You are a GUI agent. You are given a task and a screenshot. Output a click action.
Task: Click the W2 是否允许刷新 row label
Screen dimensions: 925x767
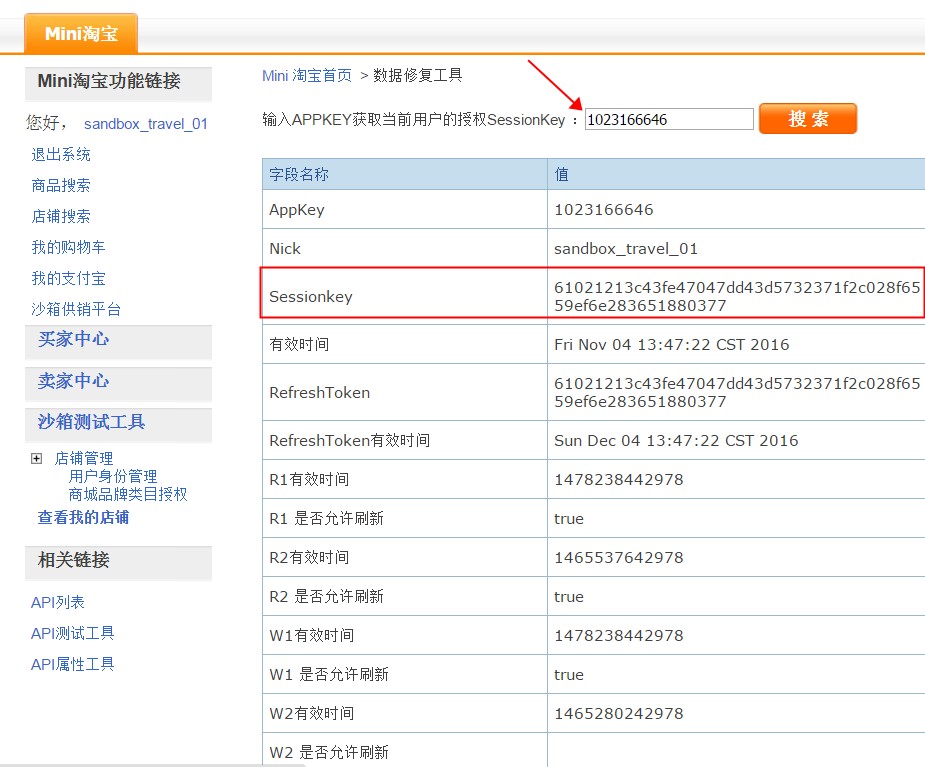coord(329,752)
